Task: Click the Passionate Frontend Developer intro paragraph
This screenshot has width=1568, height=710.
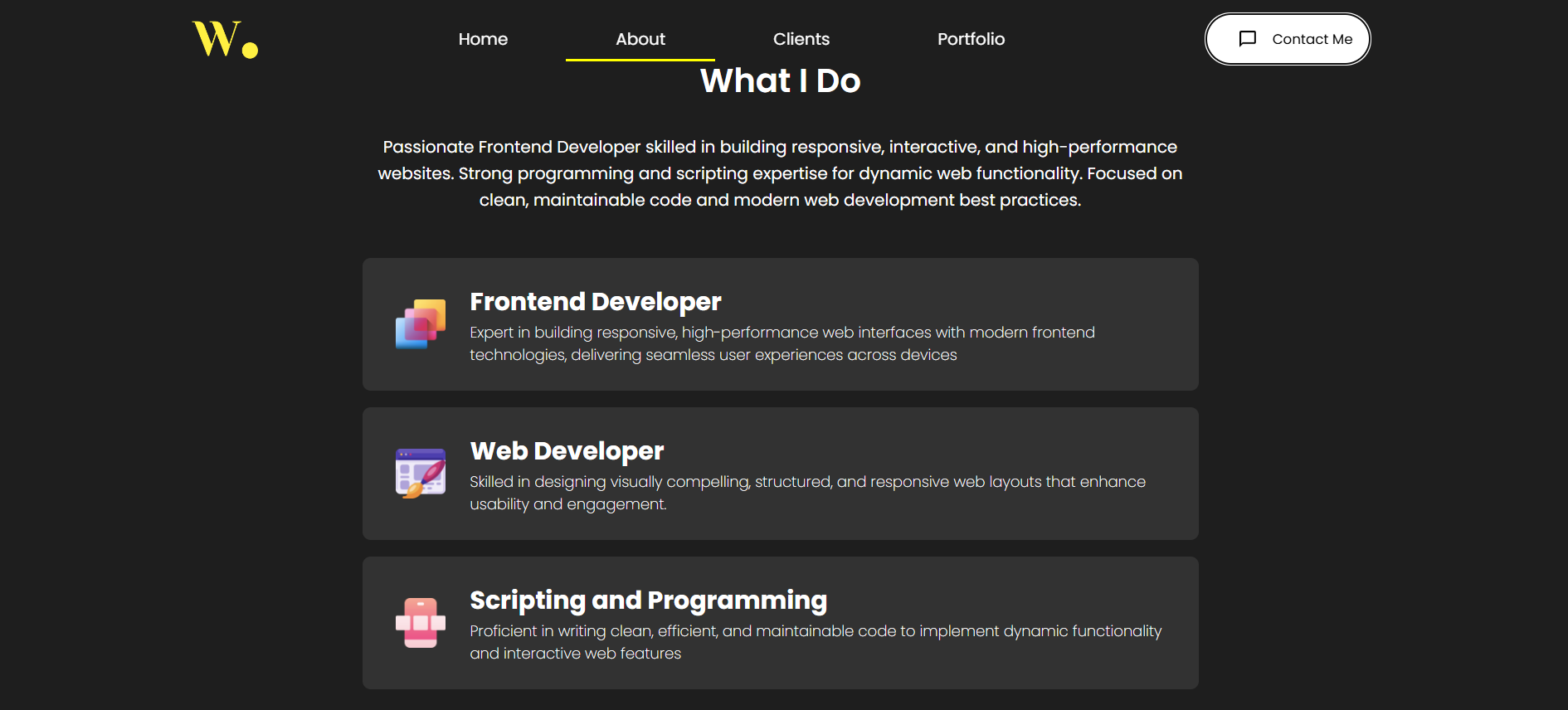Action: pos(780,173)
